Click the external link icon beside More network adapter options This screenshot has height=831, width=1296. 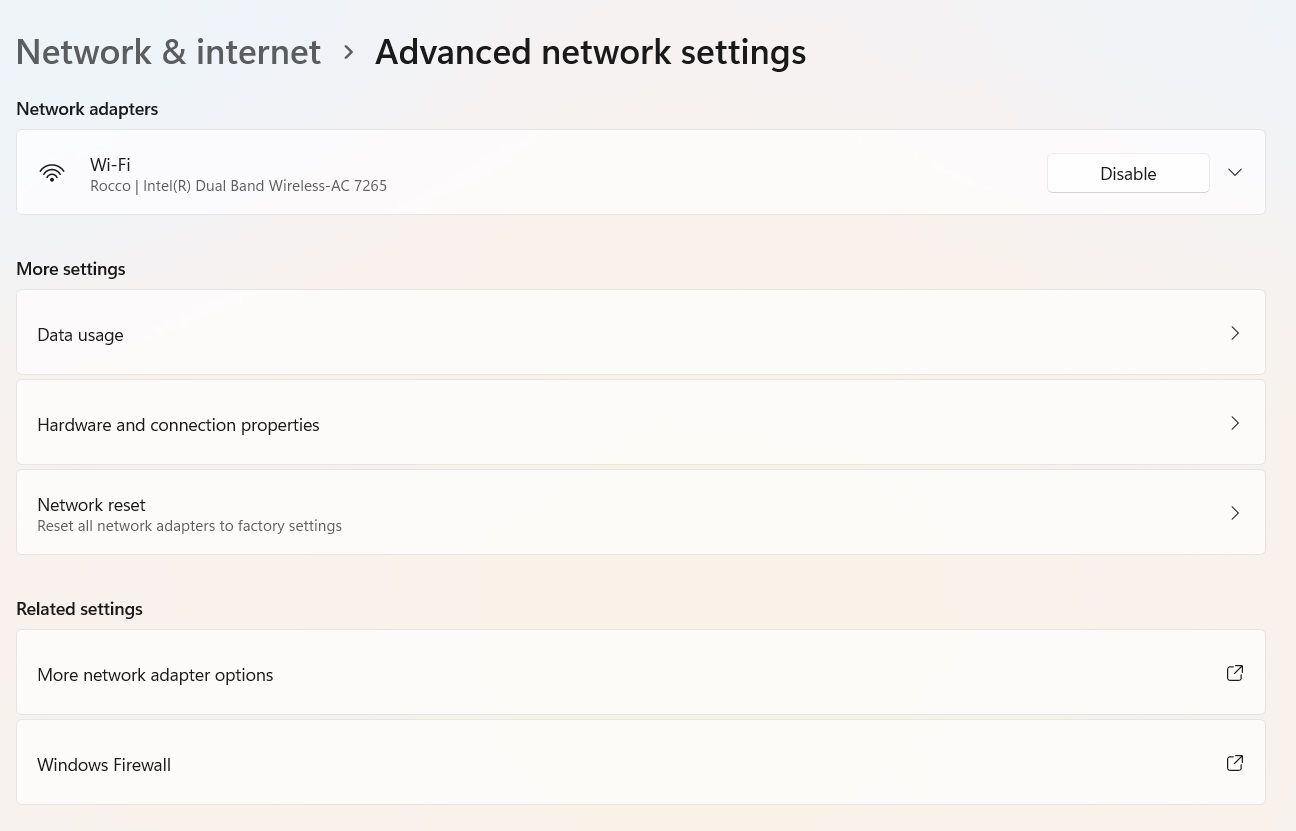coord(1235,673)
